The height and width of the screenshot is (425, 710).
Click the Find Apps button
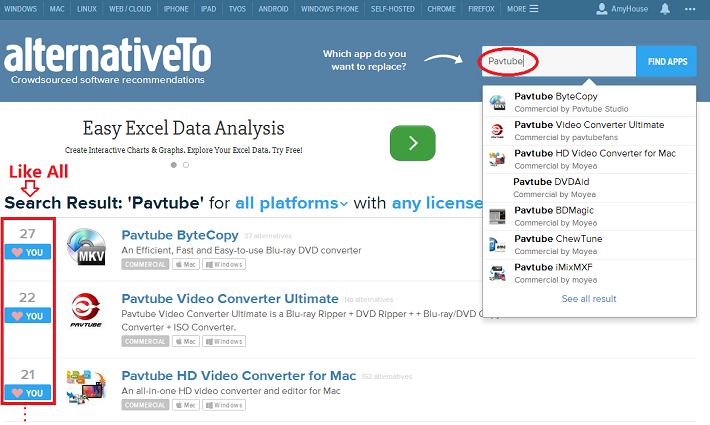coord(667,62)
